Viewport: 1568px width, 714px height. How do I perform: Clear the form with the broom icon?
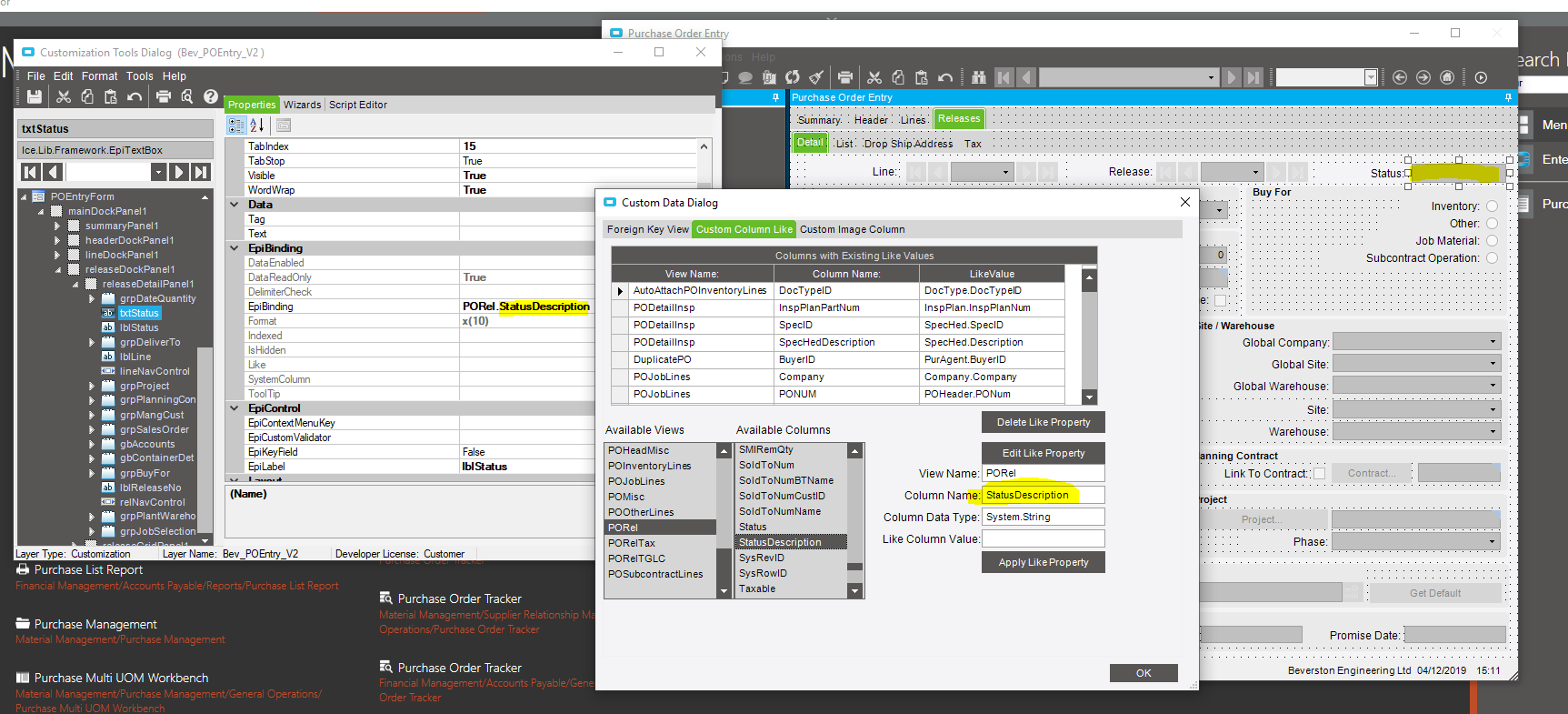(816, 77)
